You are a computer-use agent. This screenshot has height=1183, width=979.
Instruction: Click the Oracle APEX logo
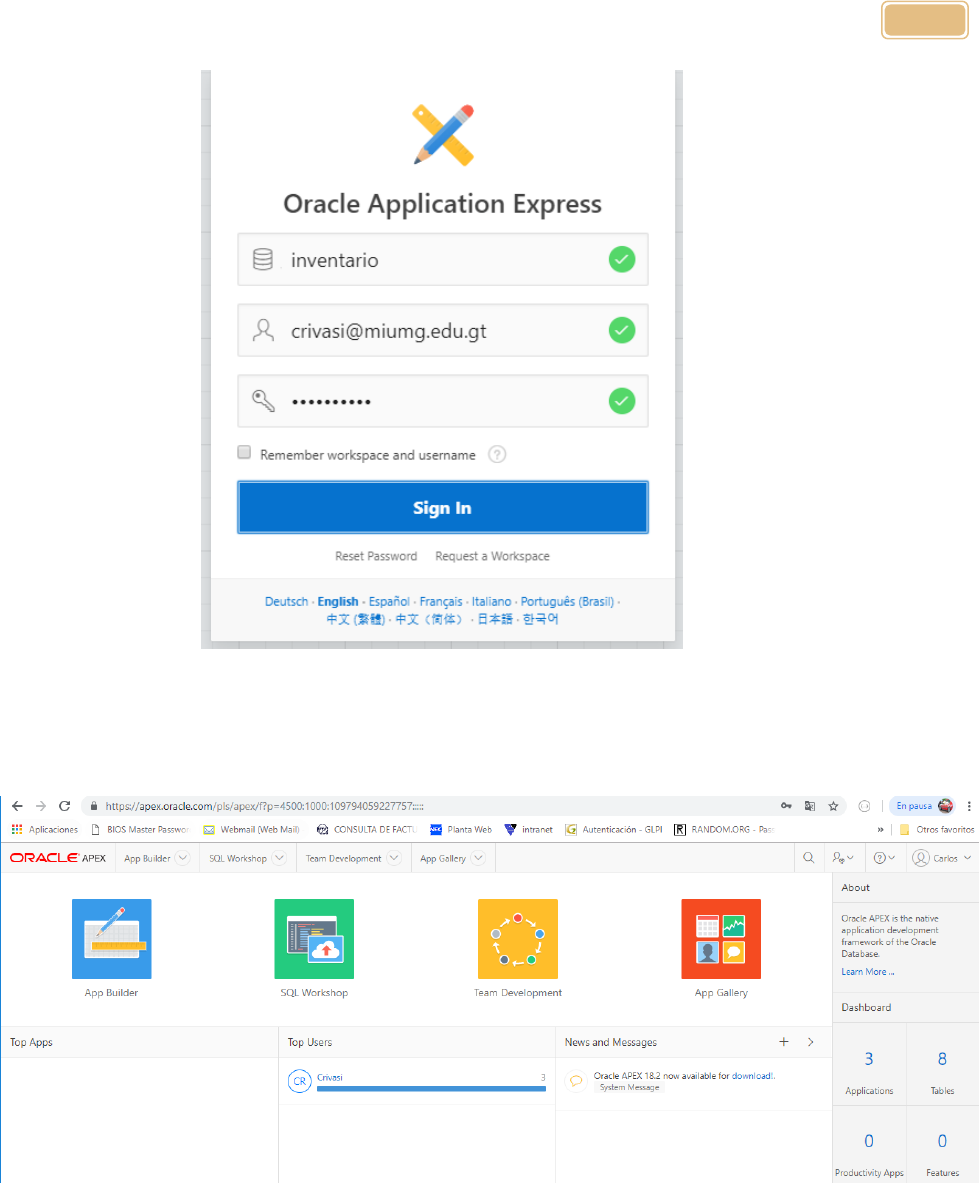58,858
